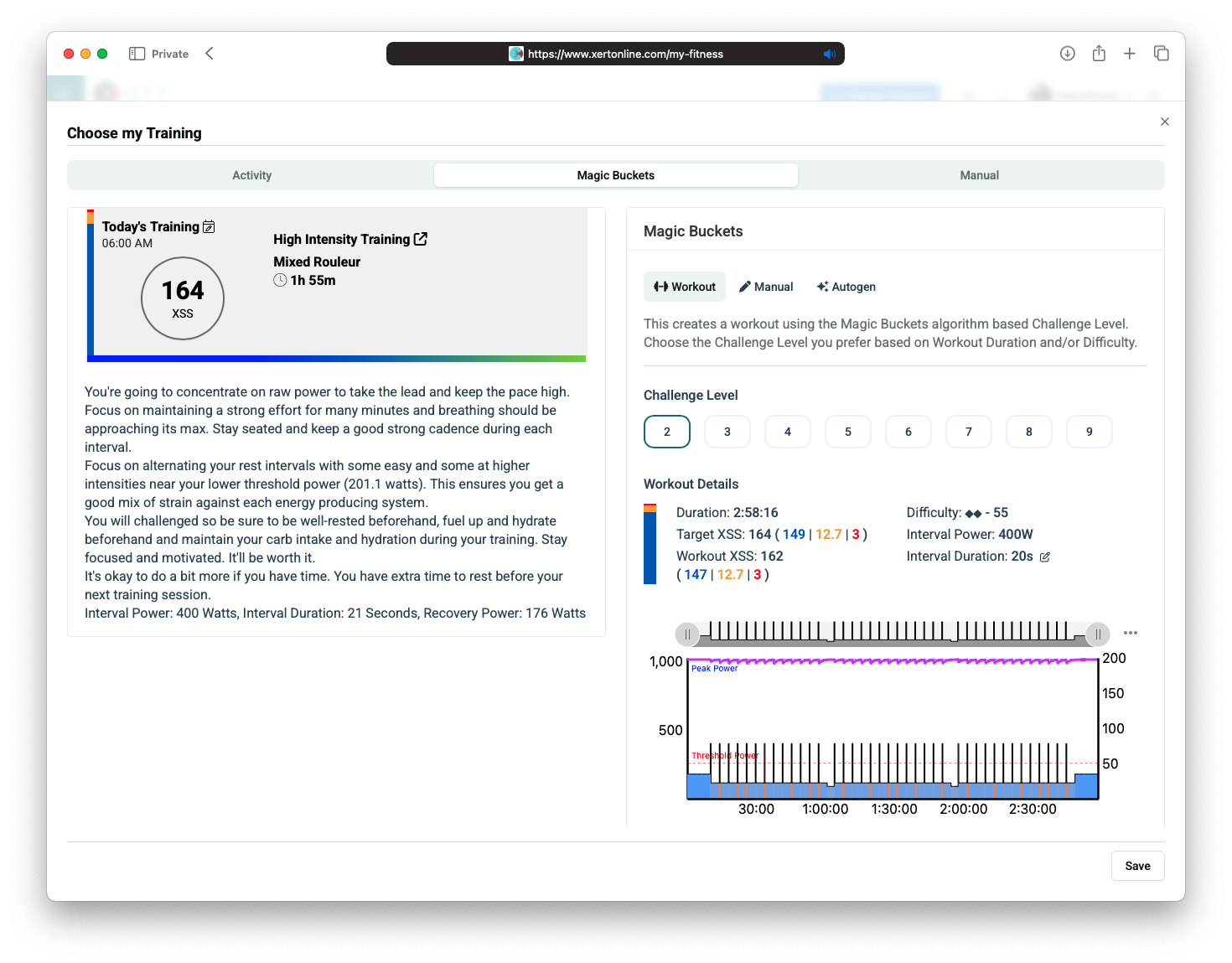Select the Autogen mode button
This screenshot has height=963, width=1232.
tap(846, 287)
